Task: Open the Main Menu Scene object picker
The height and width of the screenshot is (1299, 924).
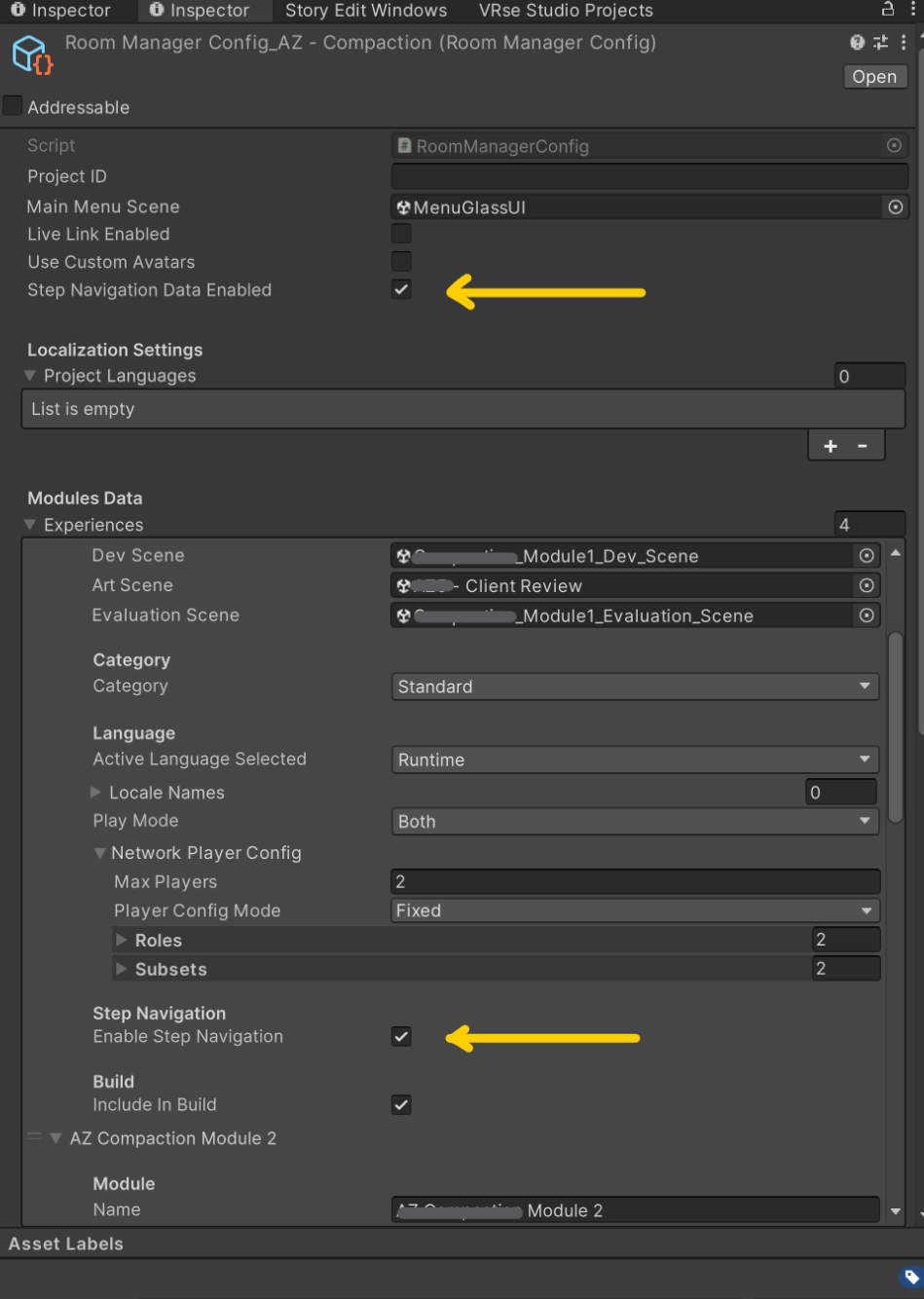Action: point(893,206)
